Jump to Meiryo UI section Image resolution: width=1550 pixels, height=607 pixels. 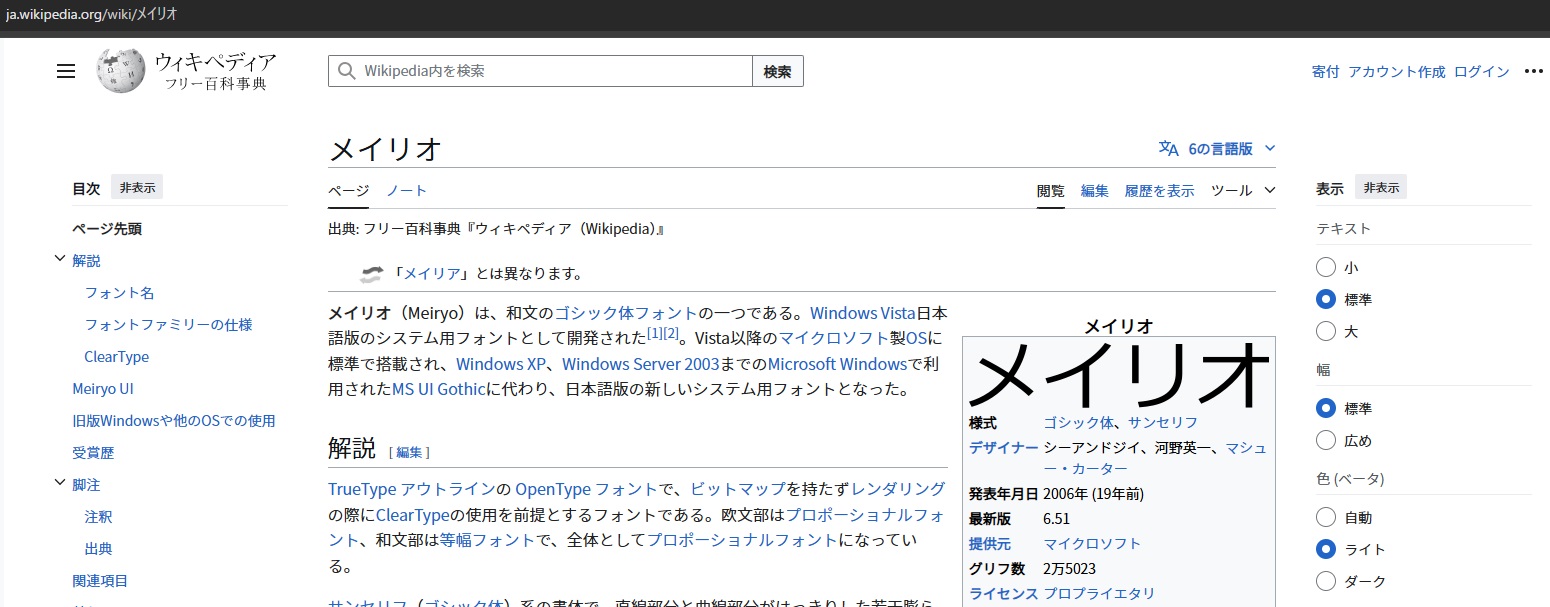click(103, 388)
